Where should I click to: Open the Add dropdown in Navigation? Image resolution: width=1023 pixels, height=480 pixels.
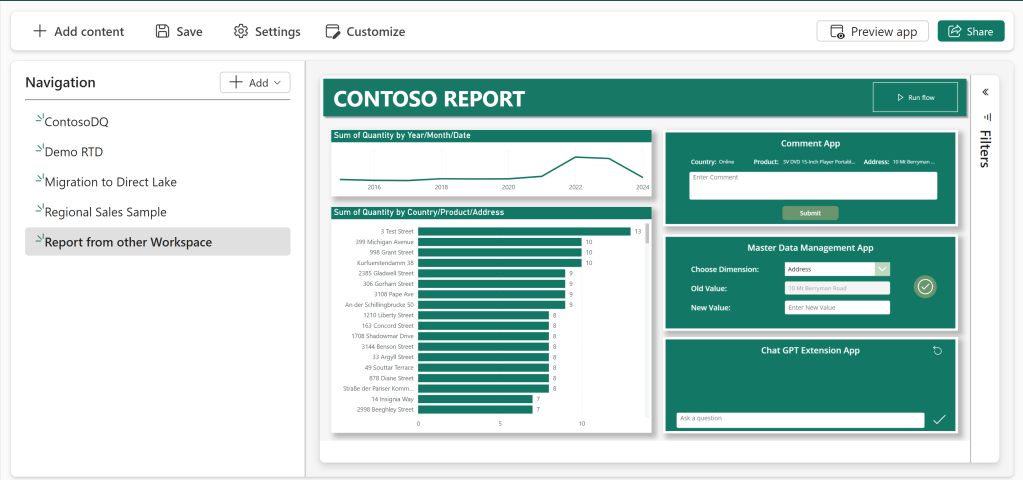coord(255,83)
